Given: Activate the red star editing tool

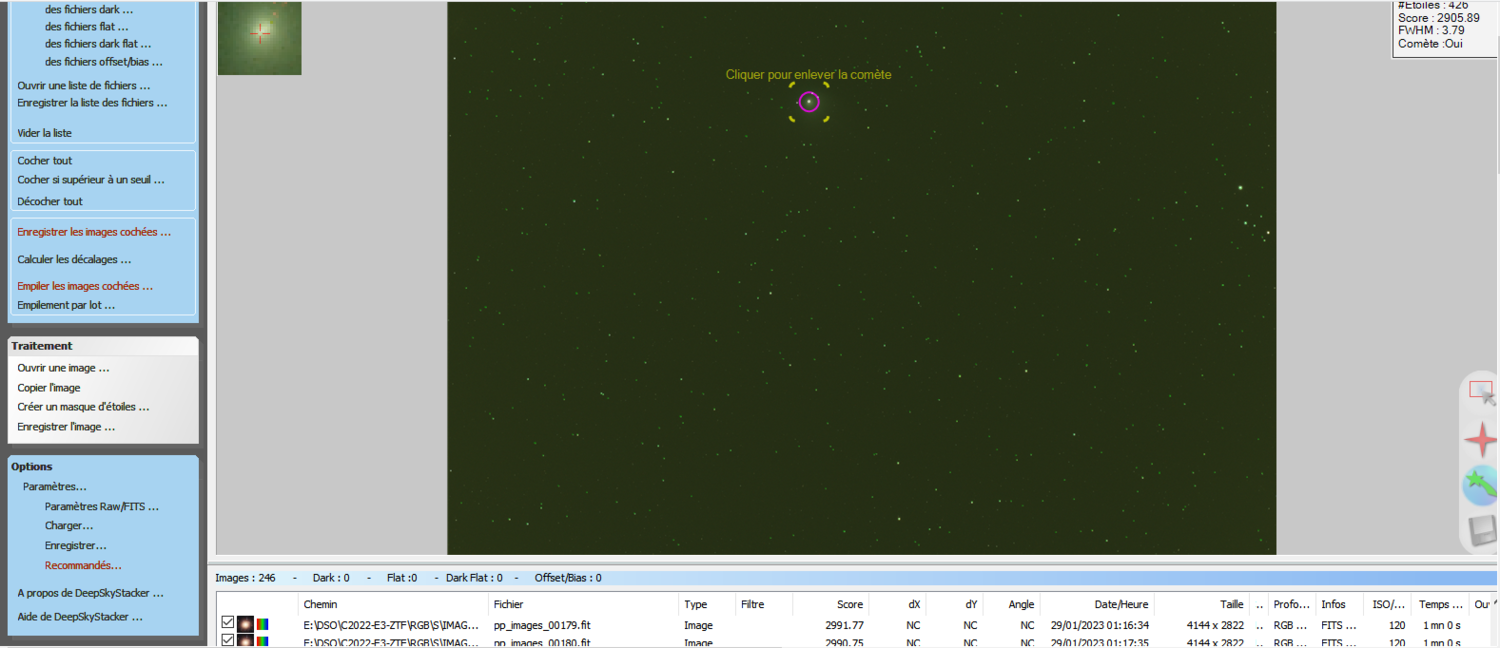Looking at the screenshot, I should (1481, 440).
